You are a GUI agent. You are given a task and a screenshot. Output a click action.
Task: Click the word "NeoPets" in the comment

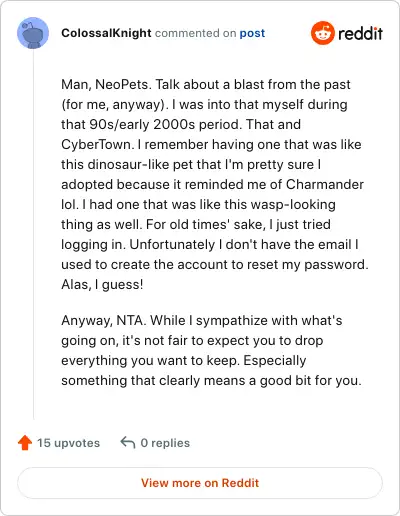click(122, 84)
